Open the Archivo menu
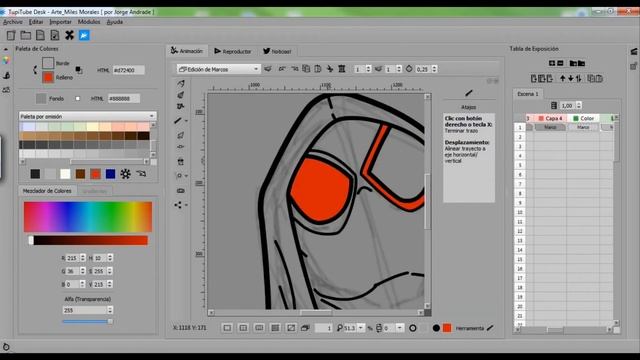 click(13, 22)
